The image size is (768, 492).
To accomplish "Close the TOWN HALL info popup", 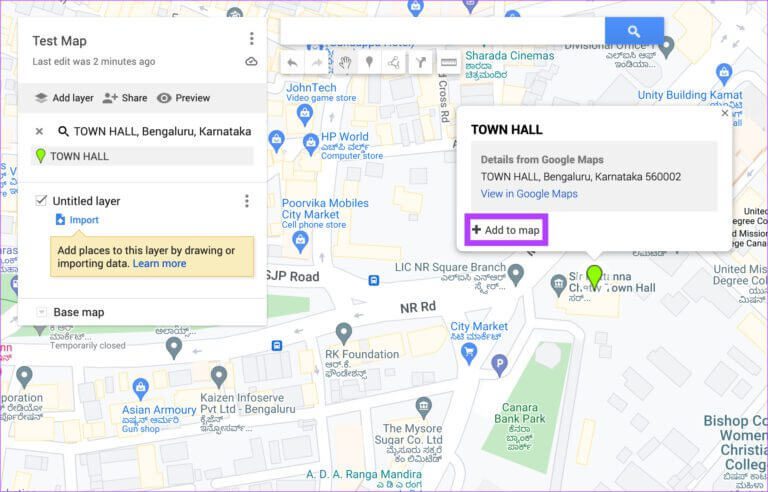I will click(725, 113).
